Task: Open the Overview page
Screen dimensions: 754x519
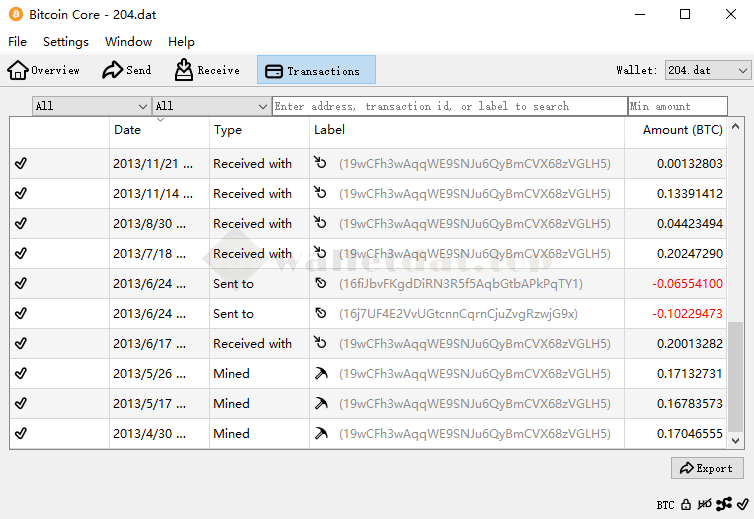Action: pos(44,70)
